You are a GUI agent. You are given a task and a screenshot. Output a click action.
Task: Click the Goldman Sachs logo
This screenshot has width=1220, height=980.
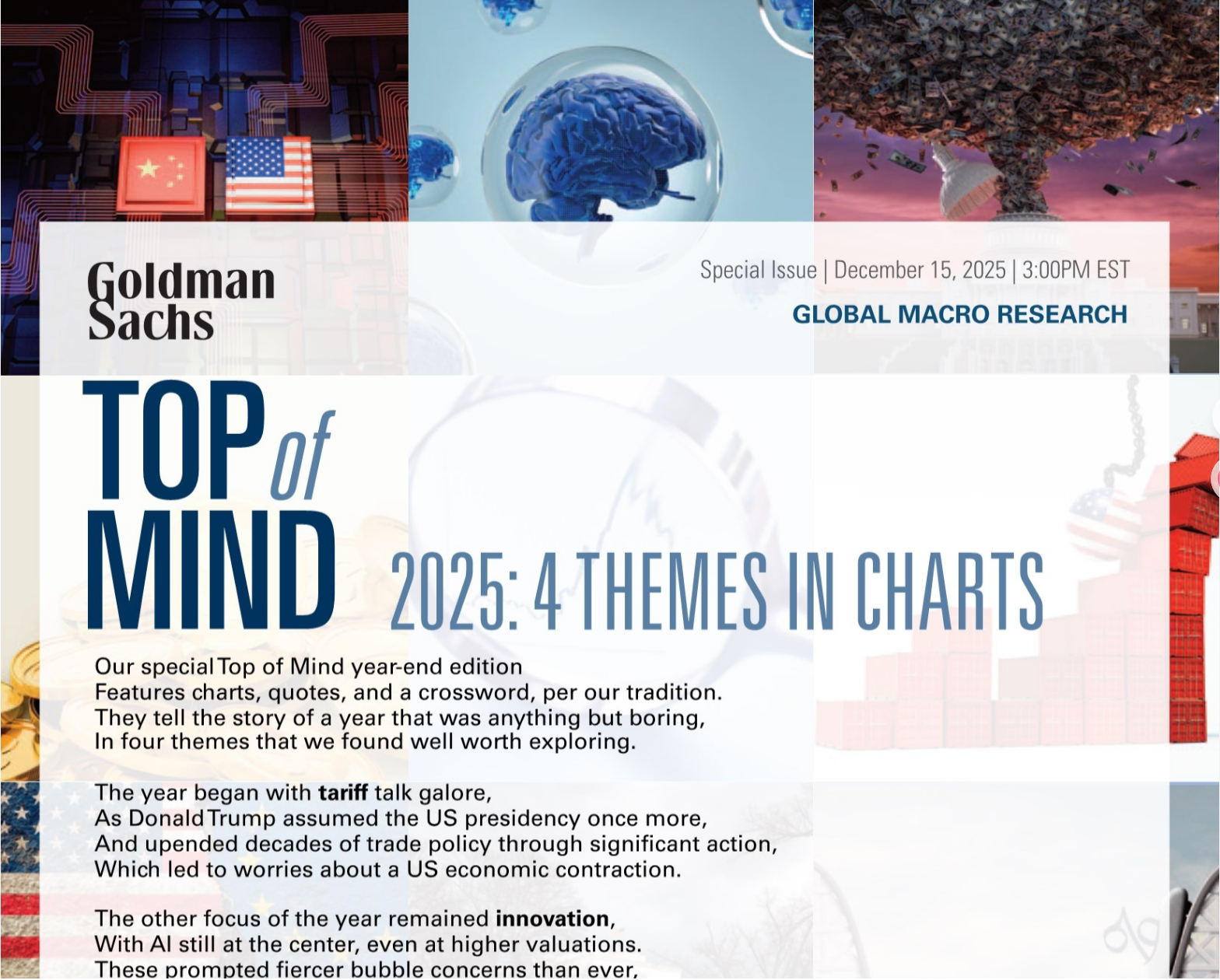click(x=181, y=301)
